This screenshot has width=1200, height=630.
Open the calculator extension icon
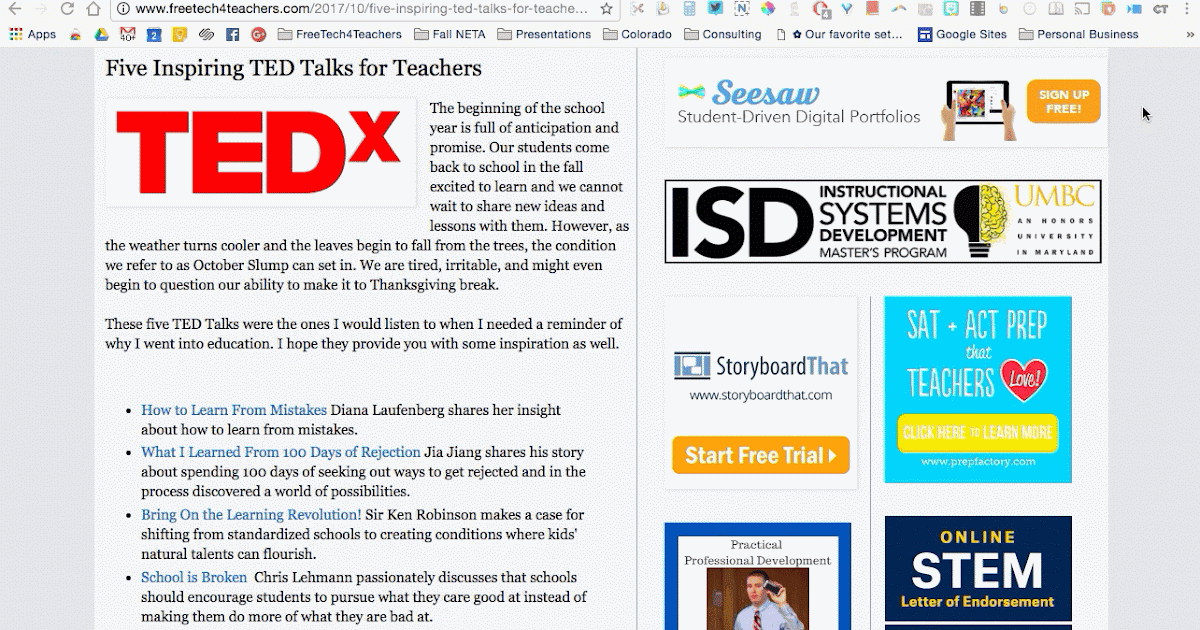(x=690, y=9)
